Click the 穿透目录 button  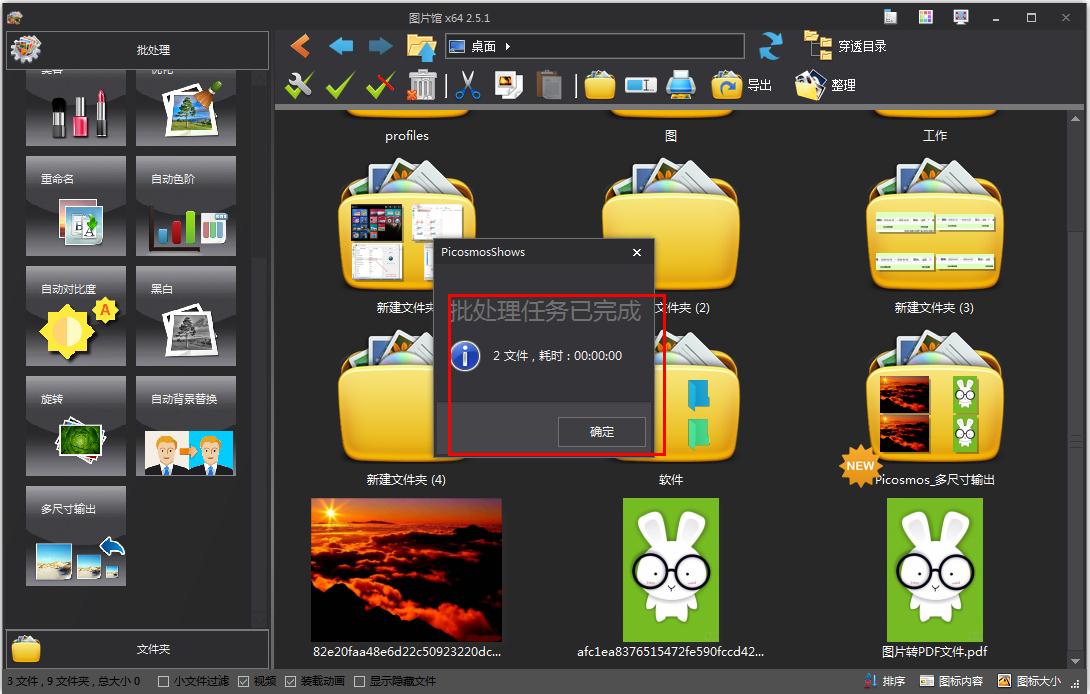point(846,46)
